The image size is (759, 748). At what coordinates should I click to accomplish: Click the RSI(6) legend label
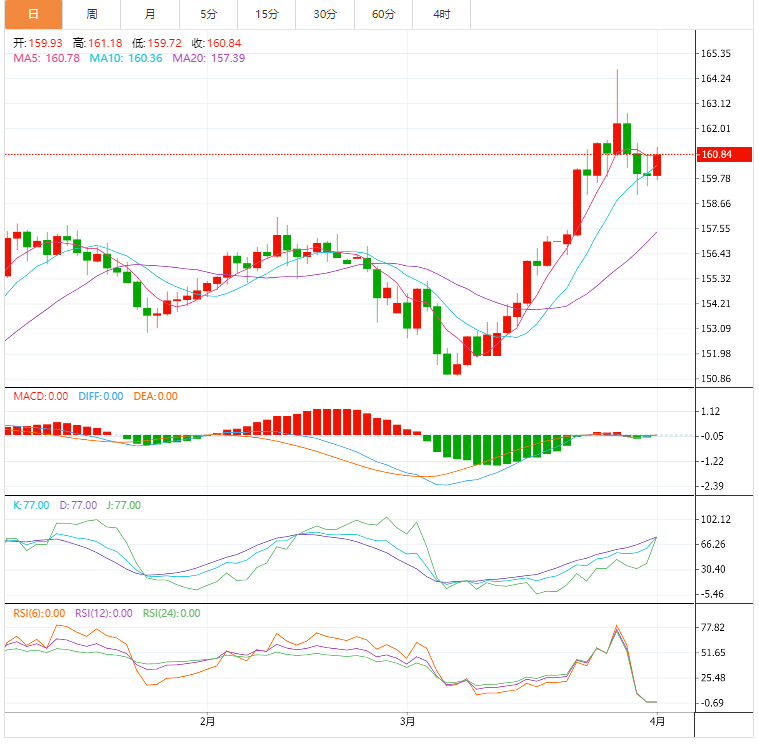39,613
